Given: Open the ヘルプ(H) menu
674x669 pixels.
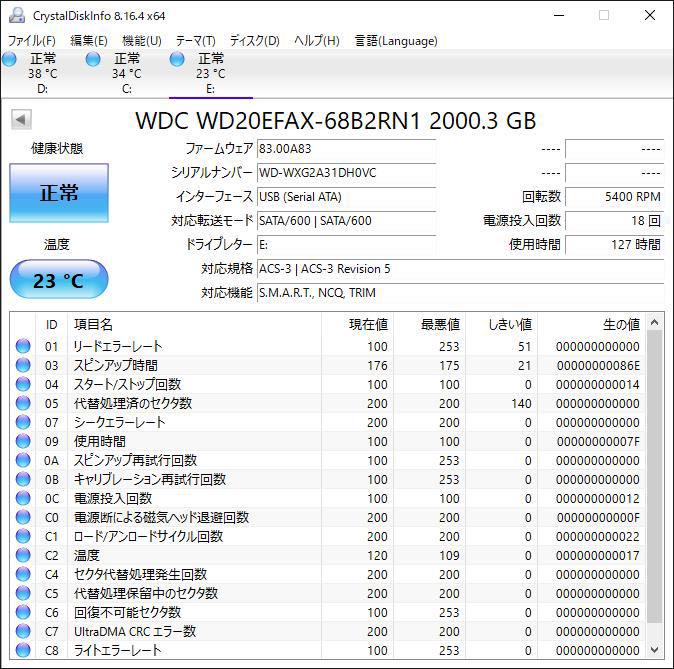Looking at the screenshot, I should [x=317, y=41].
